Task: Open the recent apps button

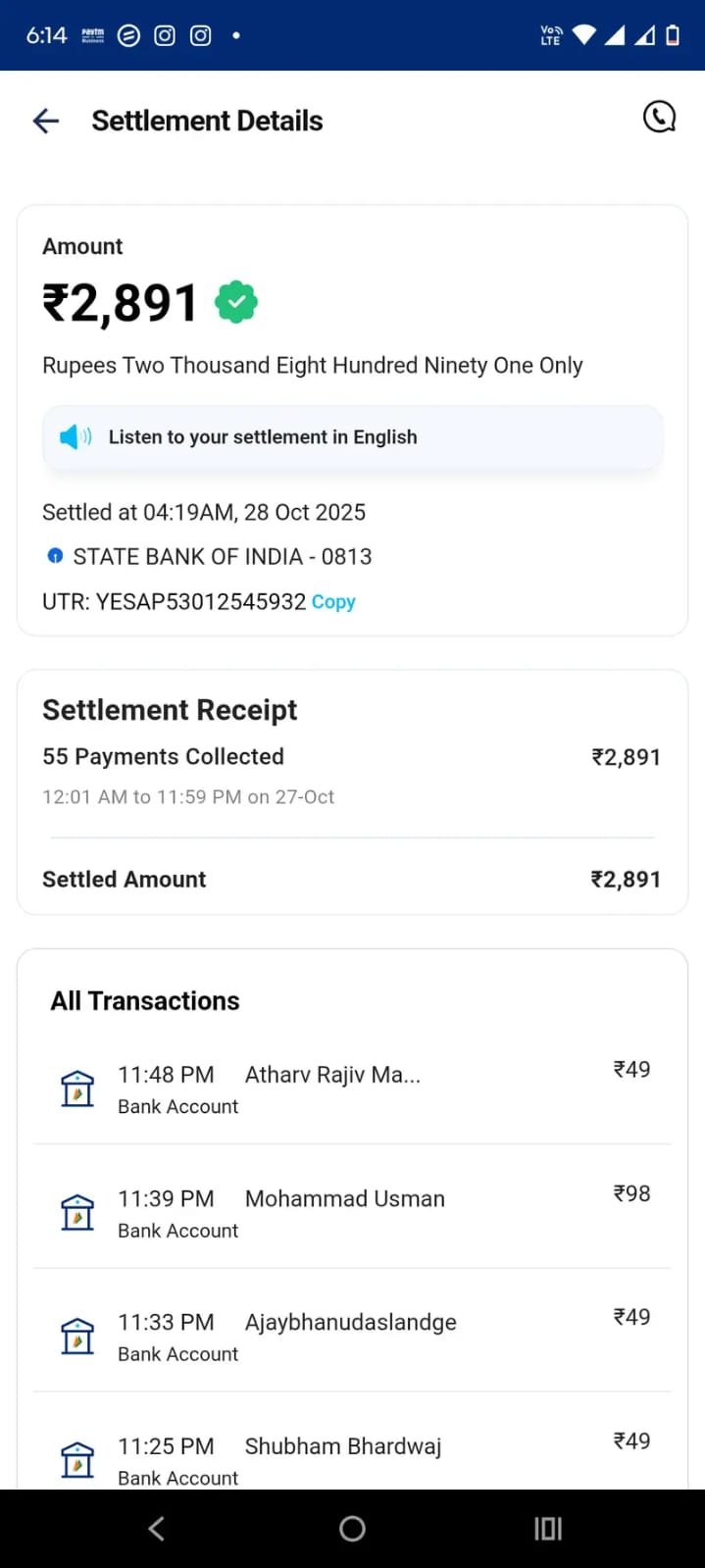Action: coord(548,1528)
